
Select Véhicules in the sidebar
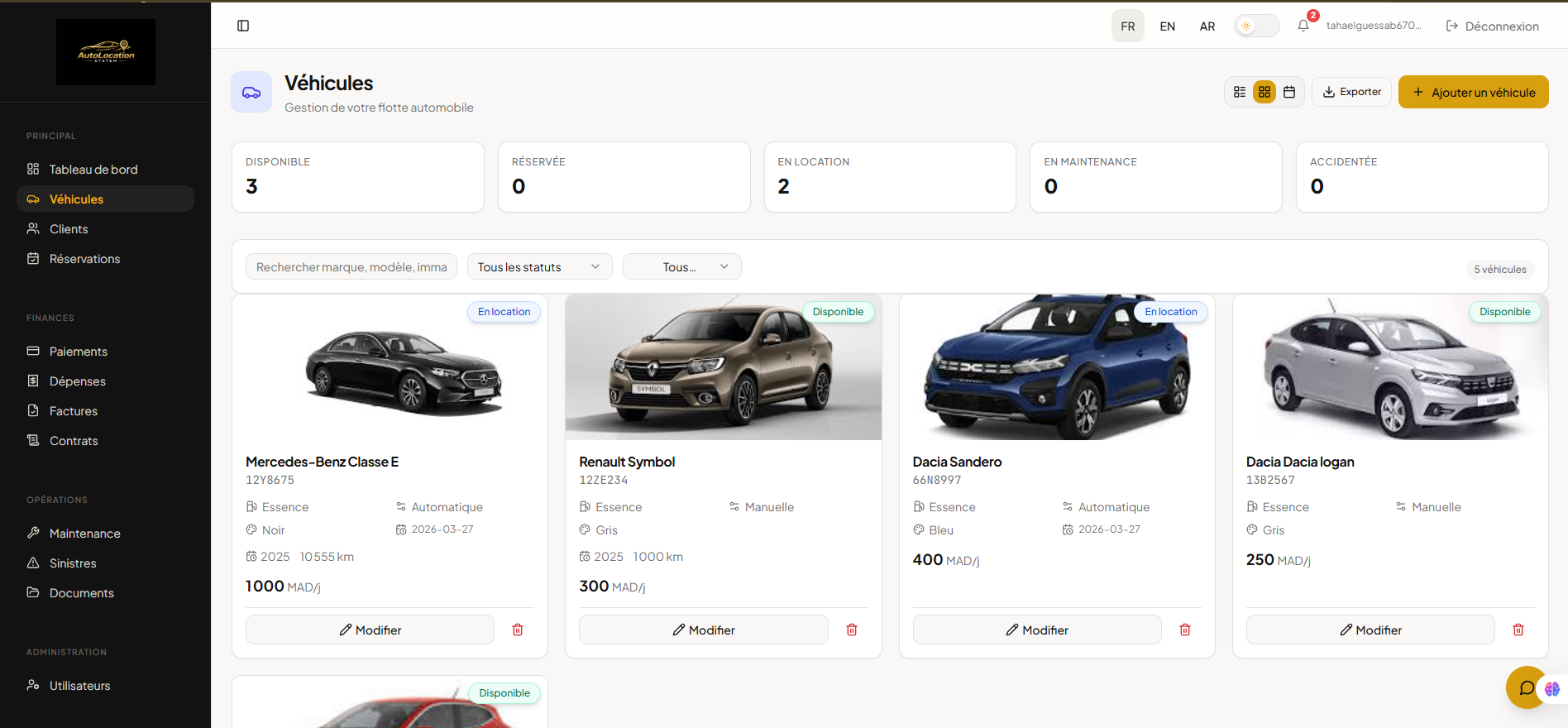click(105, 199)
